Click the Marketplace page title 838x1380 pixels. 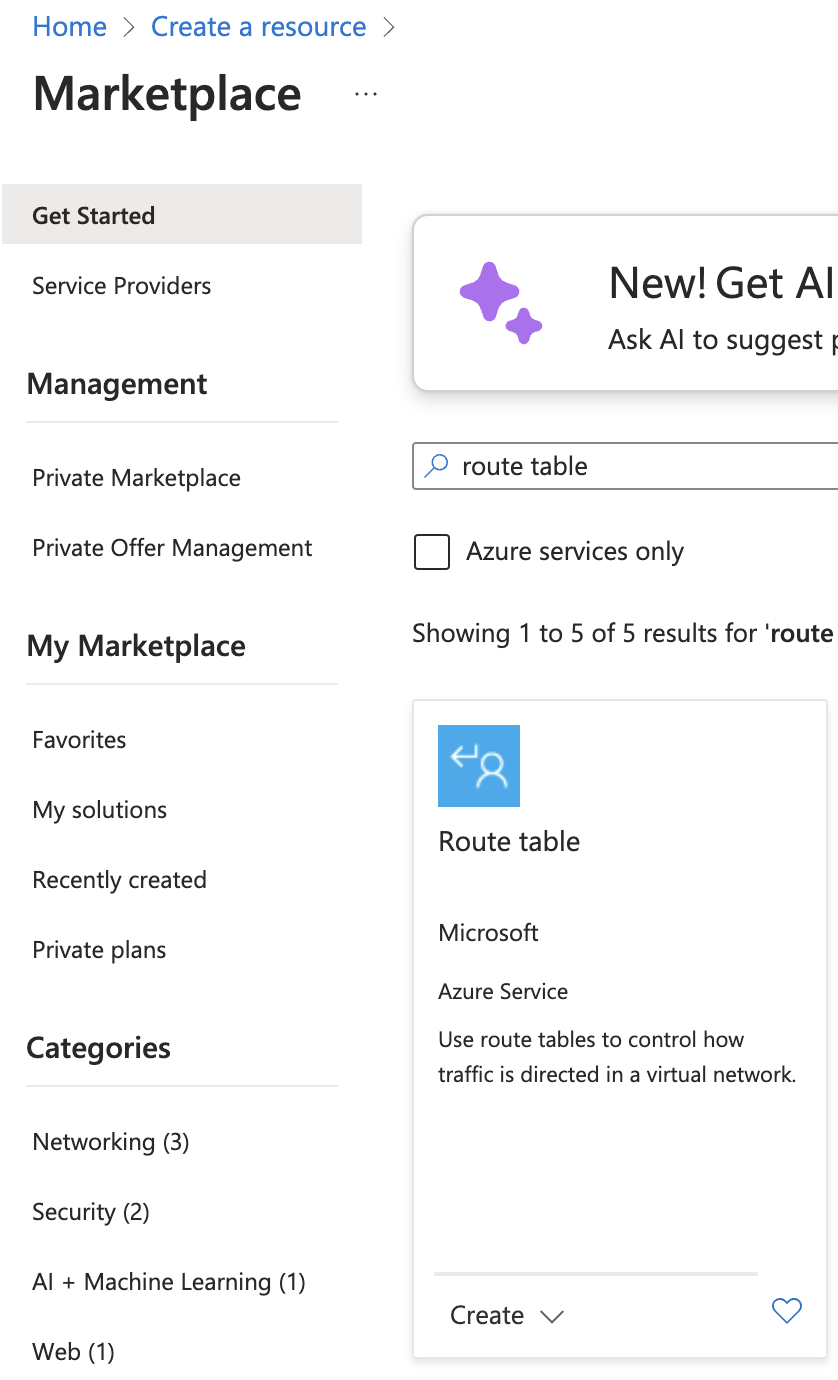pos(167,95)
